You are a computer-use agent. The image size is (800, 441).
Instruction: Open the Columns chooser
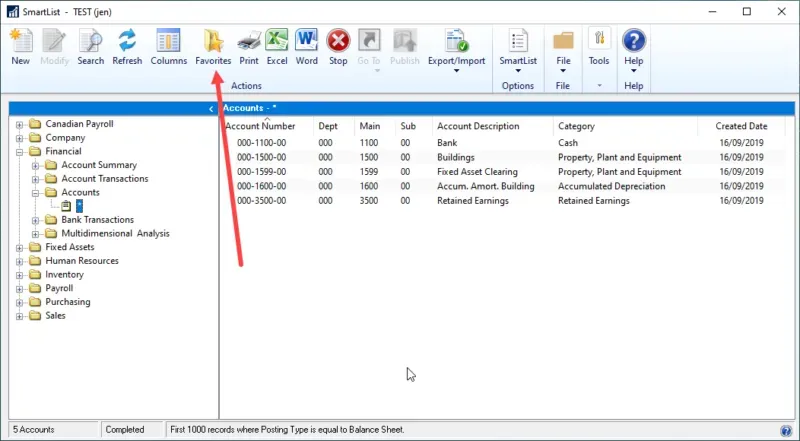pyautogui.click(x=169, y=47)
